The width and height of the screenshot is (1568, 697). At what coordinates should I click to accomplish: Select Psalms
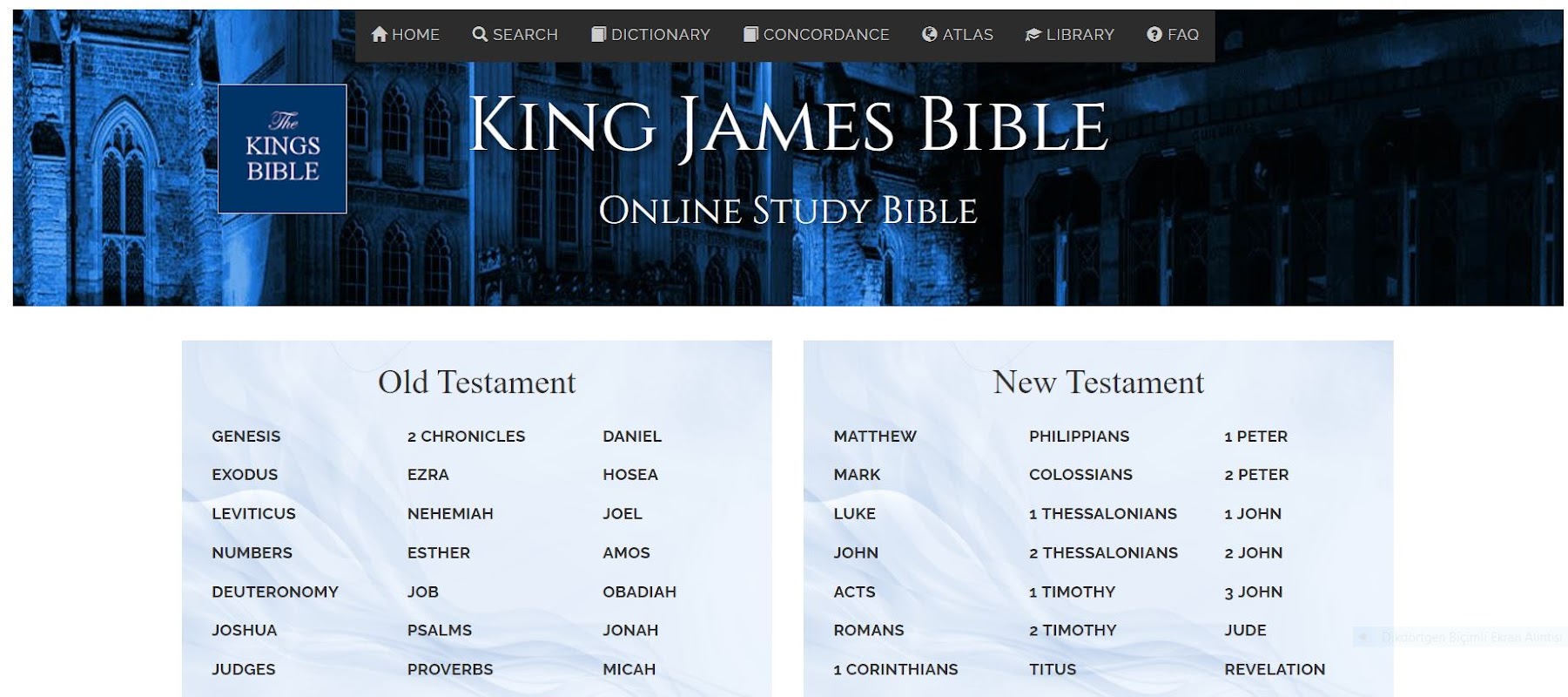440,631
